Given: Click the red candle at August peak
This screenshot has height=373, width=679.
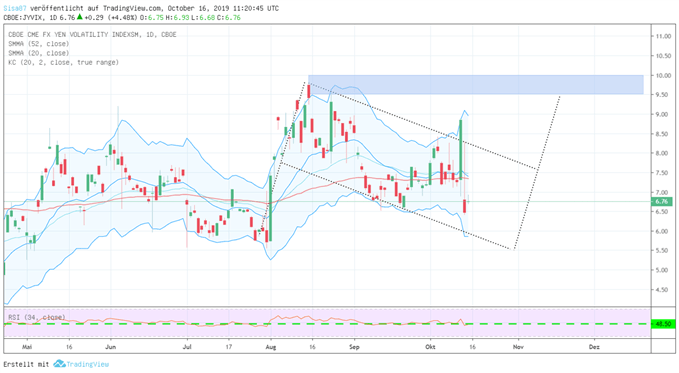Looking at the screenshot, I should click(308, 91).
